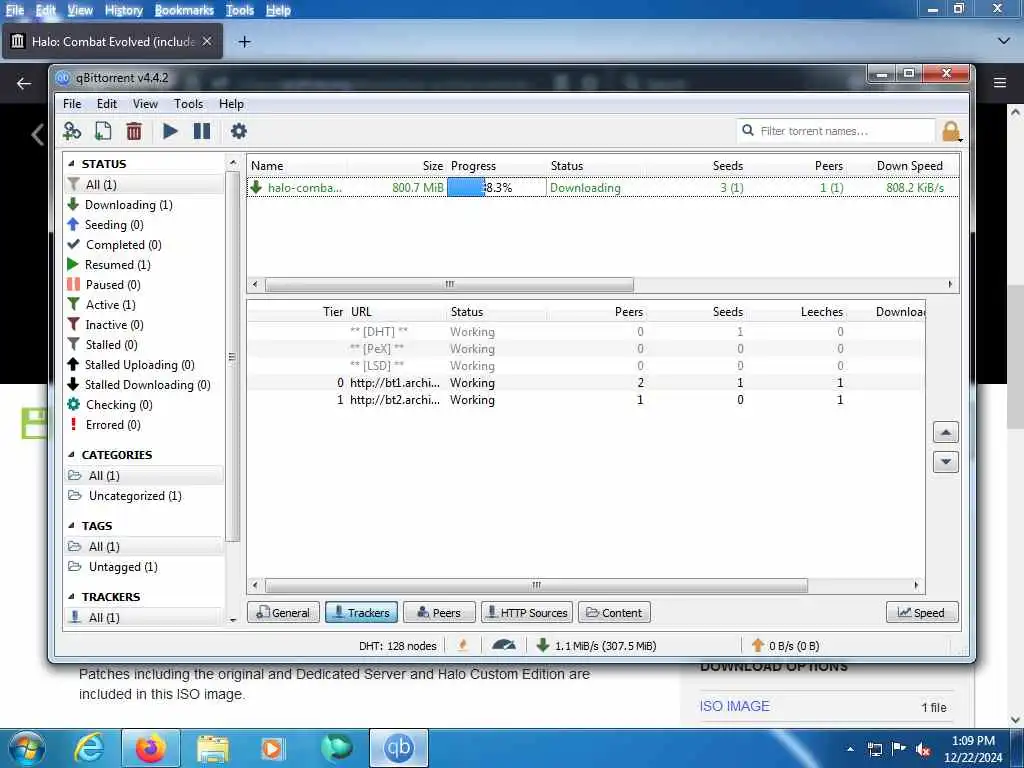Click the orange upload speed arrow in status bar
1024x768 pixels.
point(758,645)
